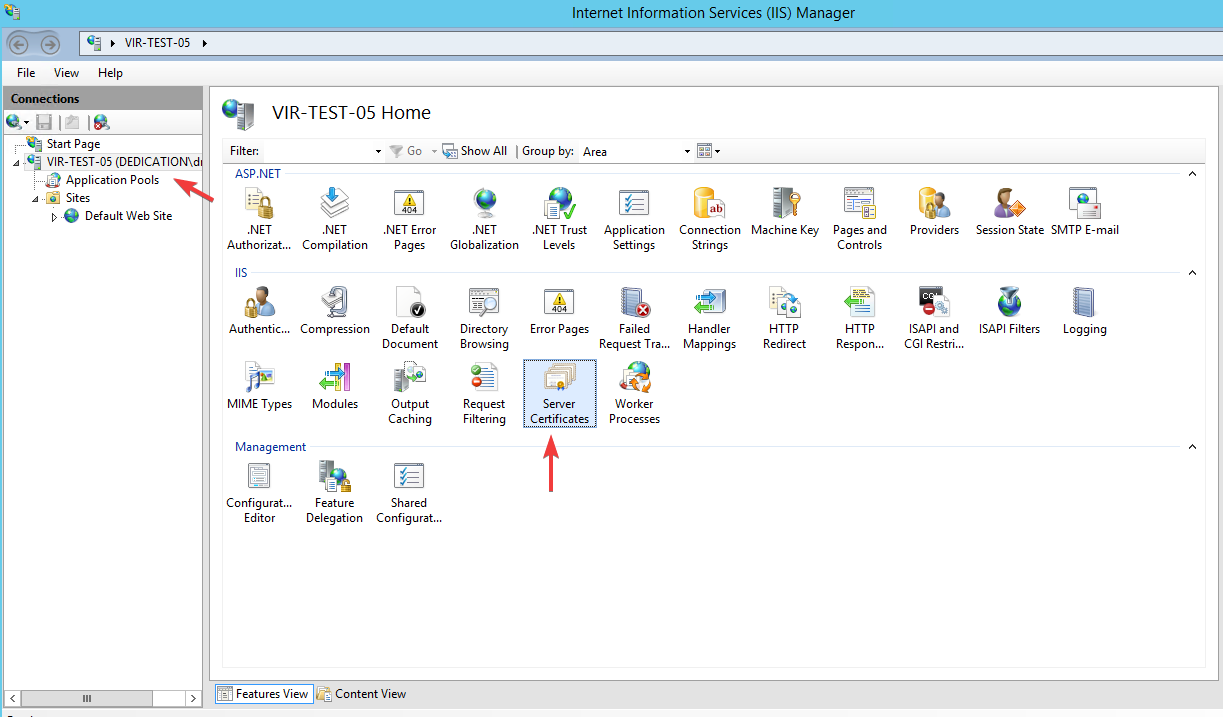
Task: Open the File menu
Action: click(26, 73)
